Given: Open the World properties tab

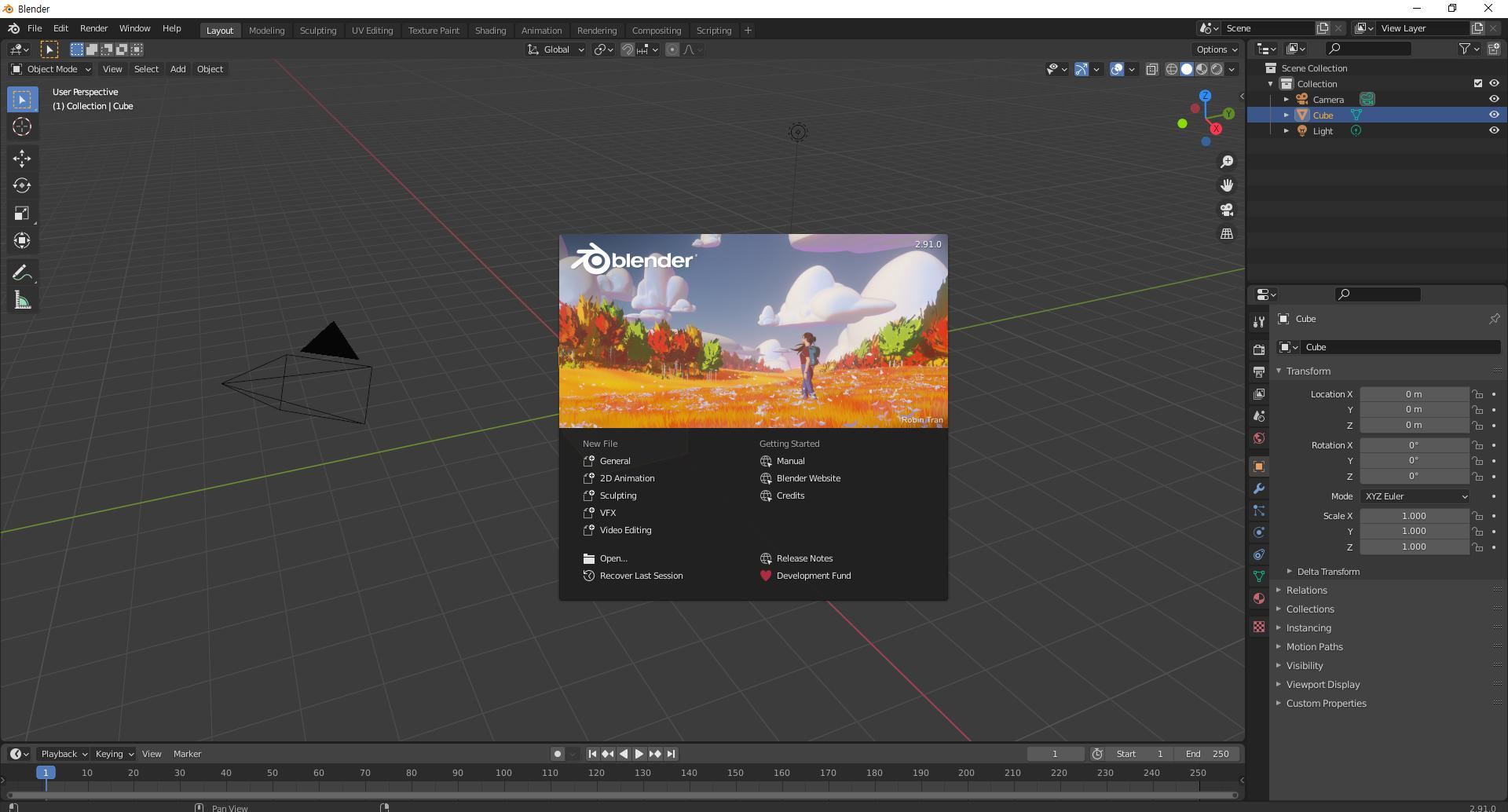Looking at the screenshot, I should [x=1259, y=437].
